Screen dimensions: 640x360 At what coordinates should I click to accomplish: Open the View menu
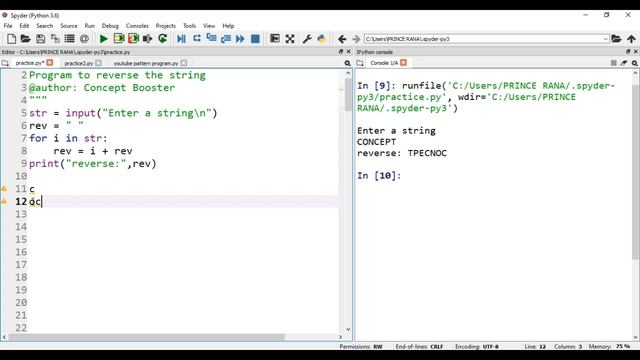pos(209,26)
